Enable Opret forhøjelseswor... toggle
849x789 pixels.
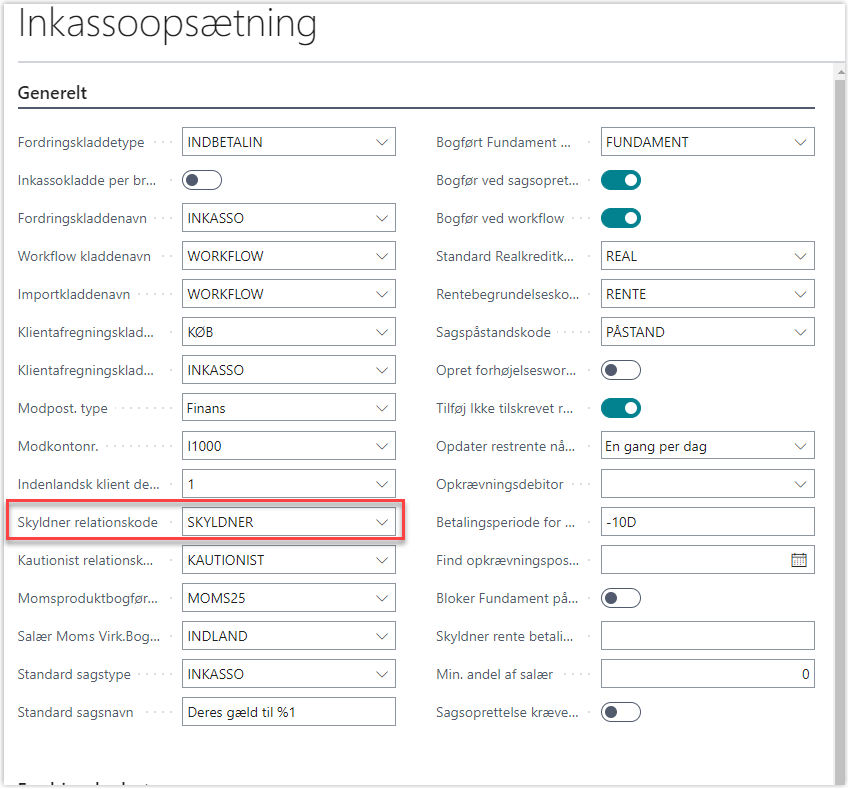[620, 370]
